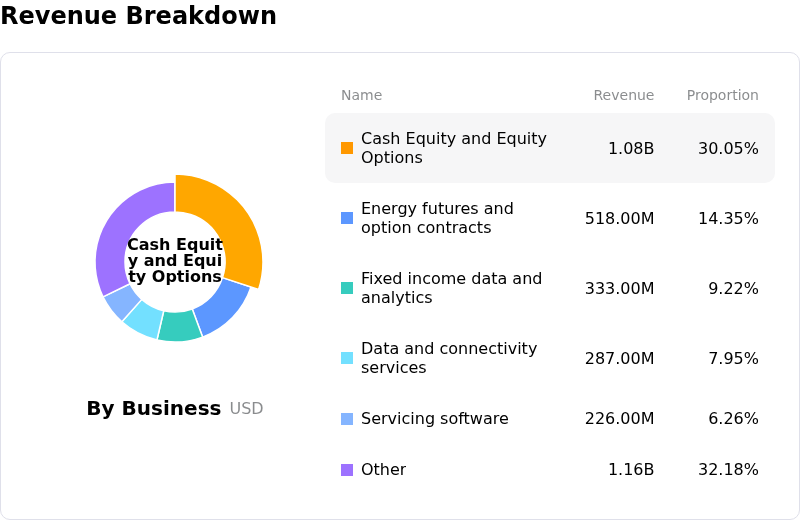
Task: Select the cyan Data connectivity donut segment
Action: coord(144,320)
